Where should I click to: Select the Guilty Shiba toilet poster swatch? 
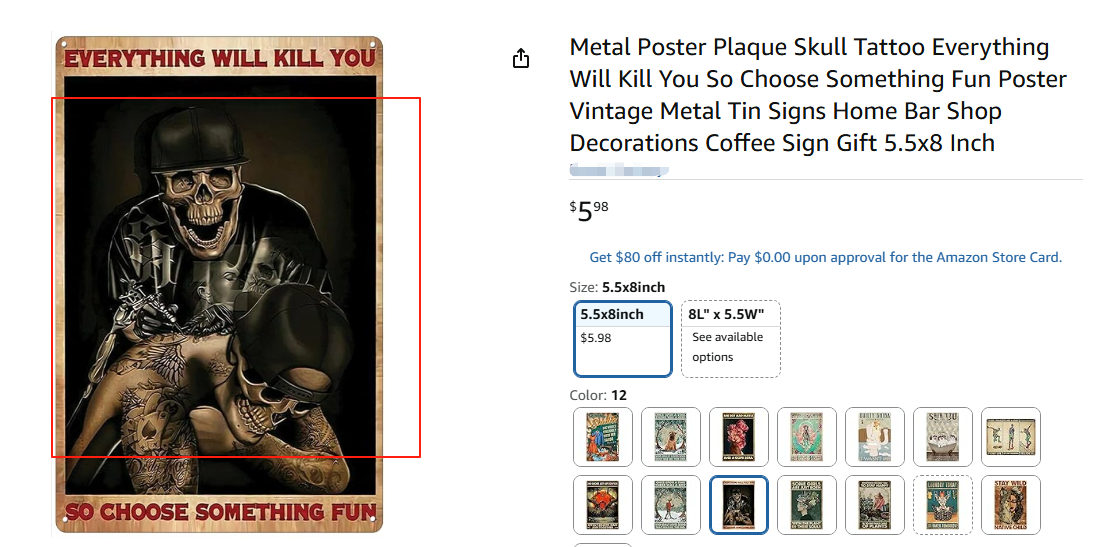click(874, 437)
